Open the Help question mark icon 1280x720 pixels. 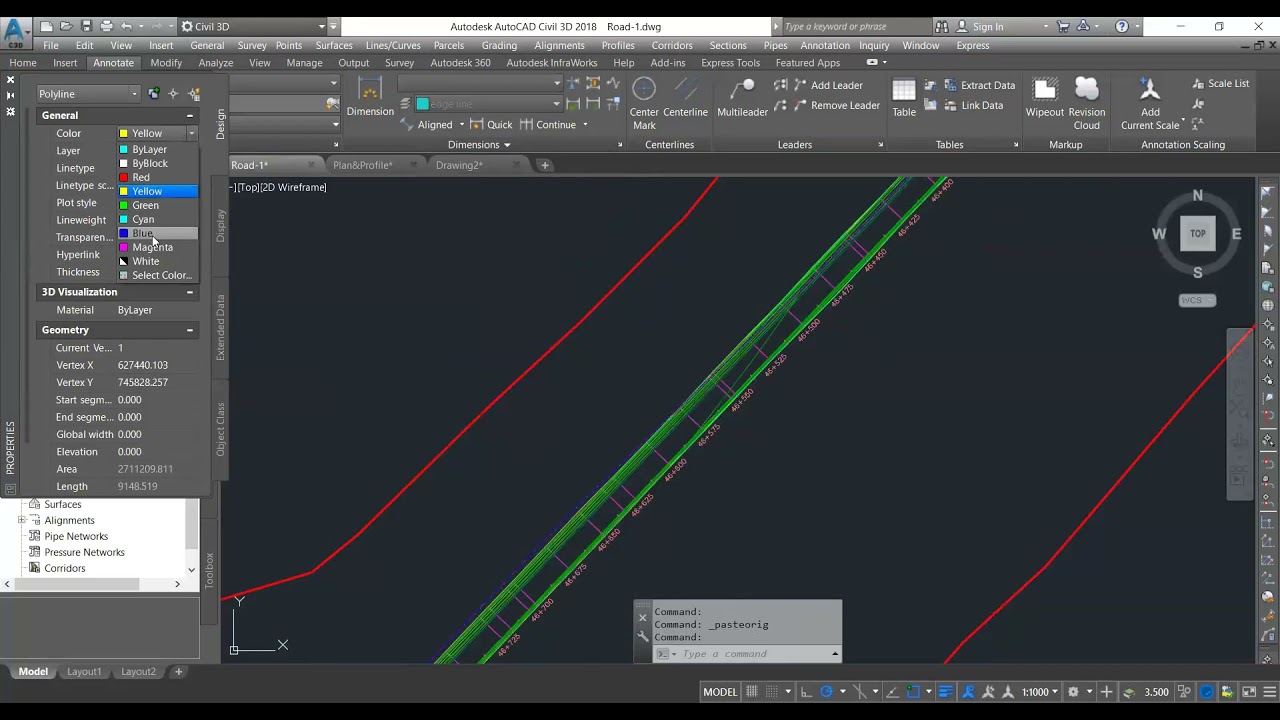(x=1122, y=27)
